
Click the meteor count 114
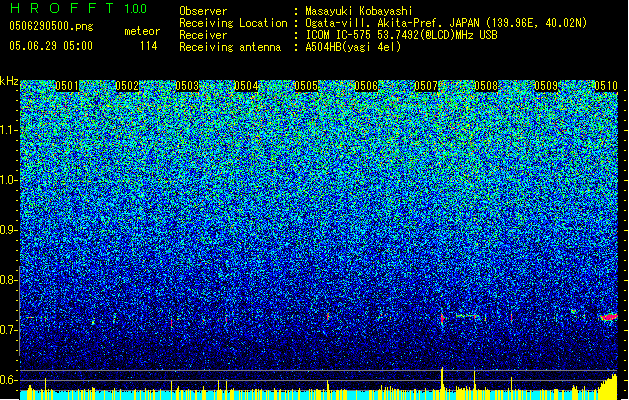148,46
